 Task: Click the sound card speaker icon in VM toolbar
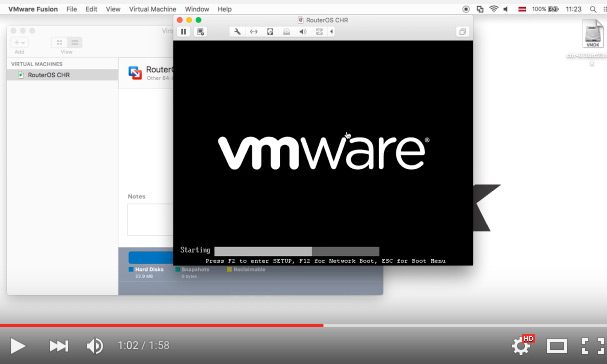point(303,32)
